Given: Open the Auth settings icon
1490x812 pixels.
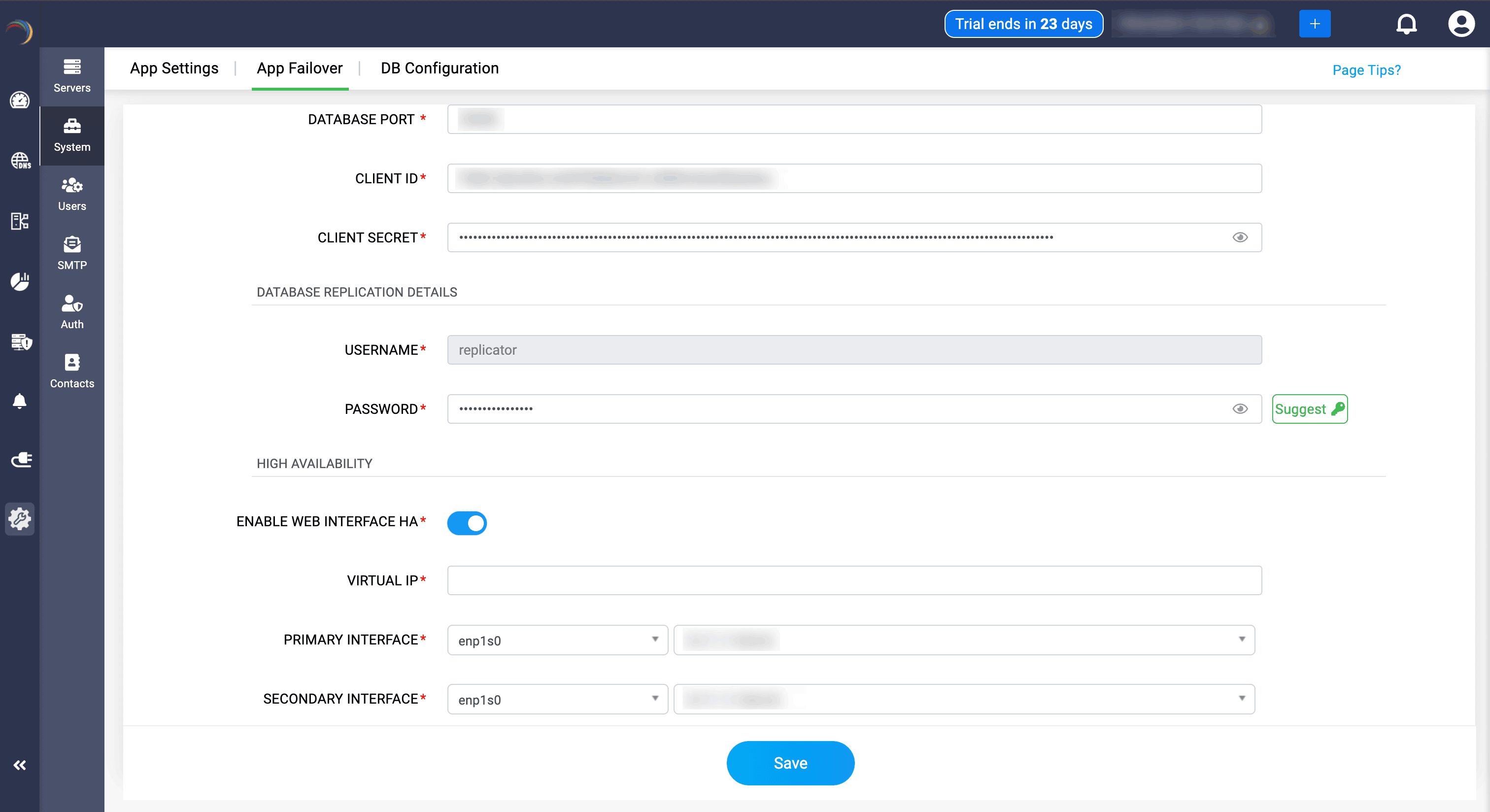Looking at the screenshot, I should coord(72,312).
